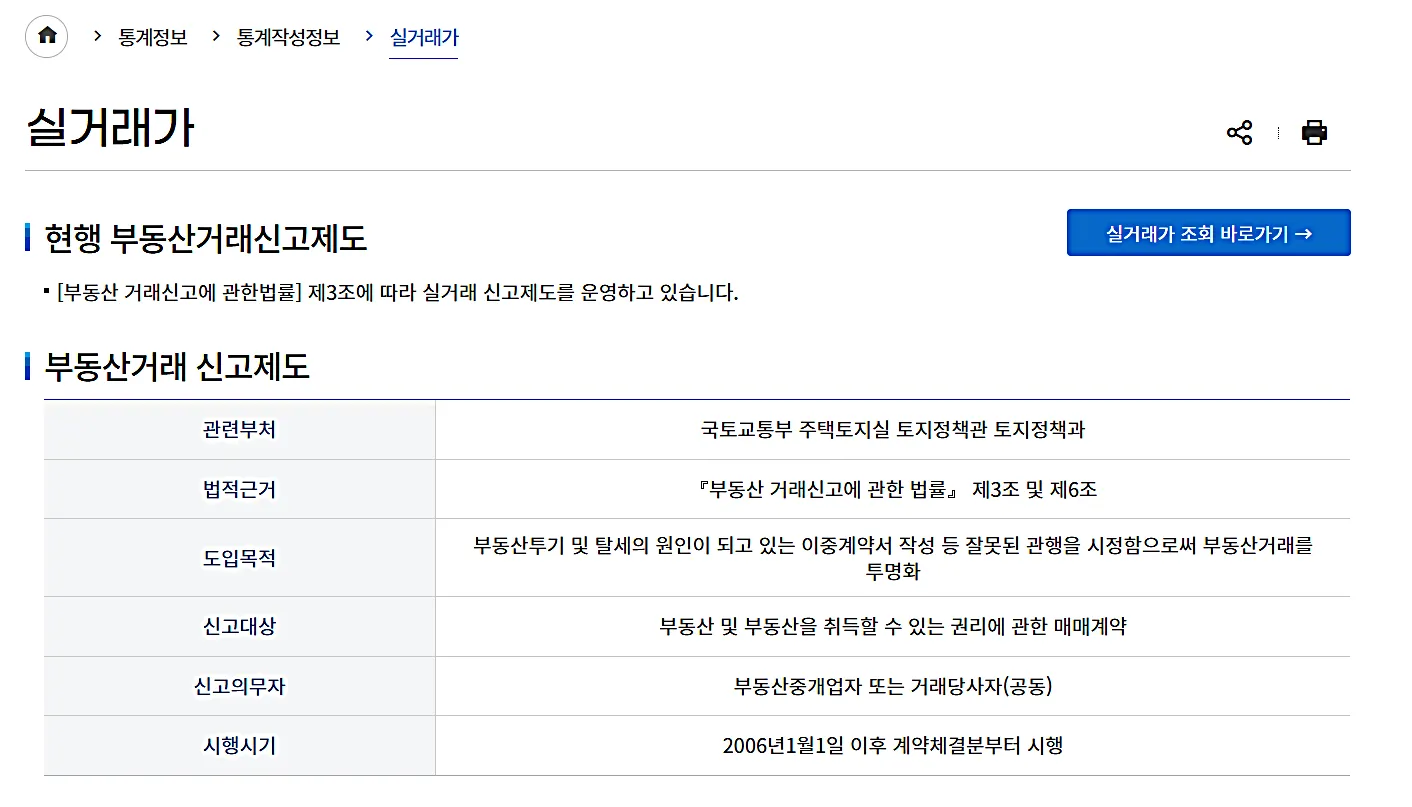Viewport: 1412px width, 807px height.
Task: Select the 도입목적 row label
Action: coord(238,557)
